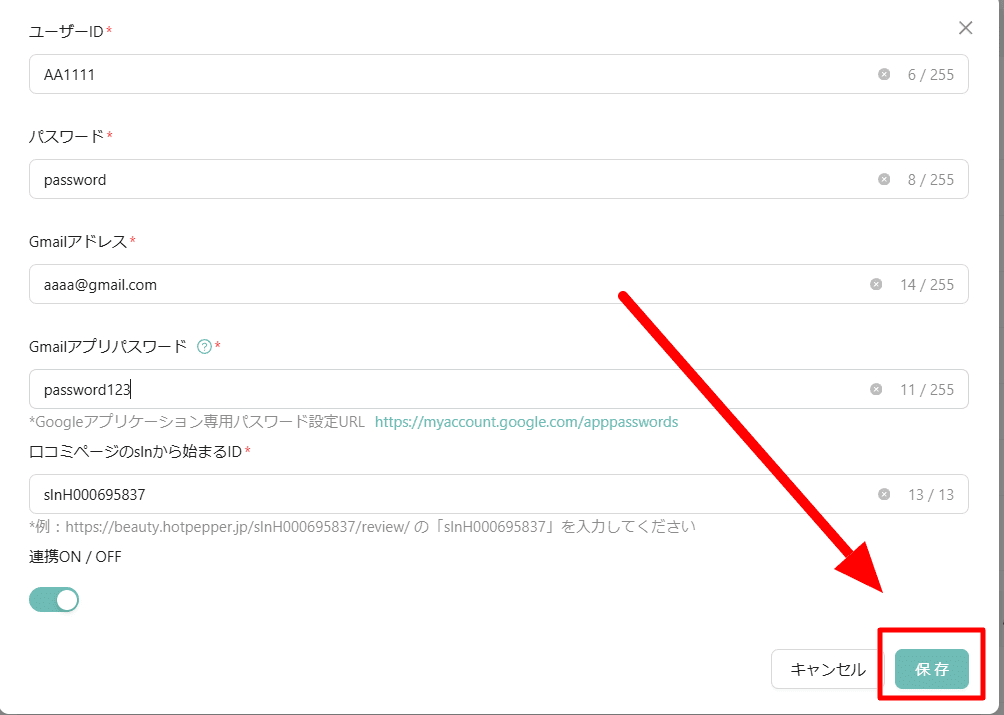Open the myaccount.google.com/apppasswords link
The image size is (1004, 715).
point(526,422)
